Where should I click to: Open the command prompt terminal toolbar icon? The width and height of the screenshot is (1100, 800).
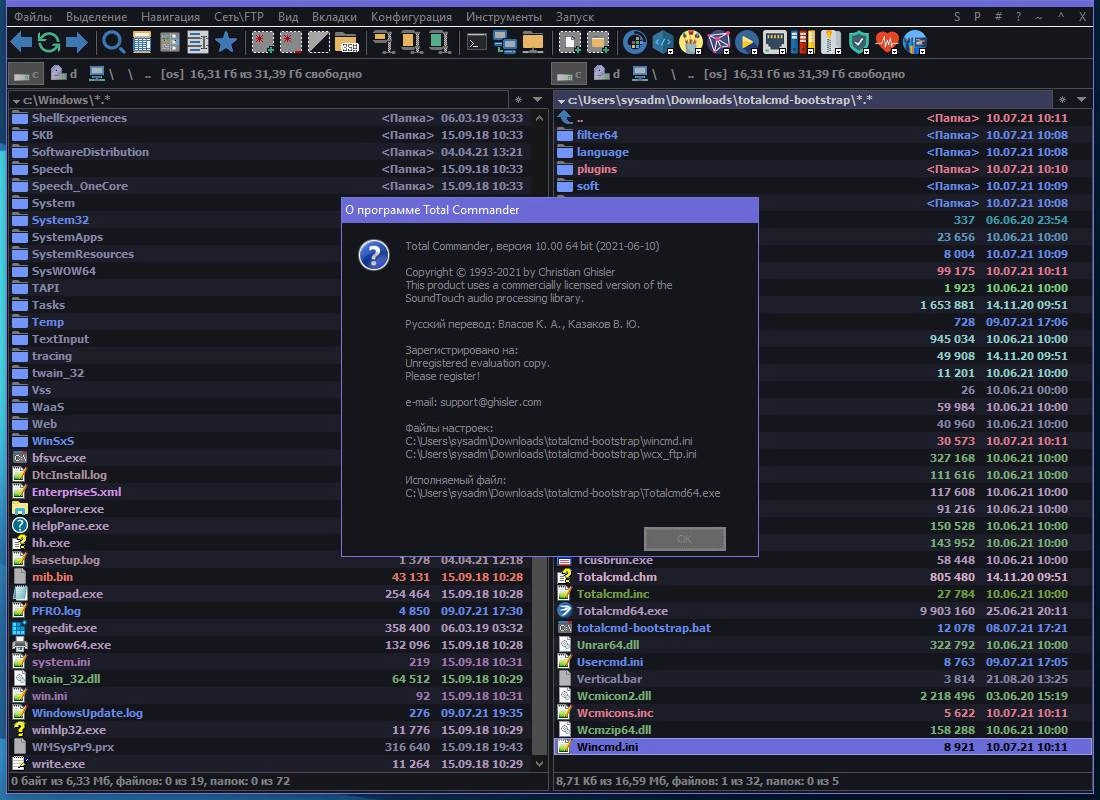[x=477, y=43]
